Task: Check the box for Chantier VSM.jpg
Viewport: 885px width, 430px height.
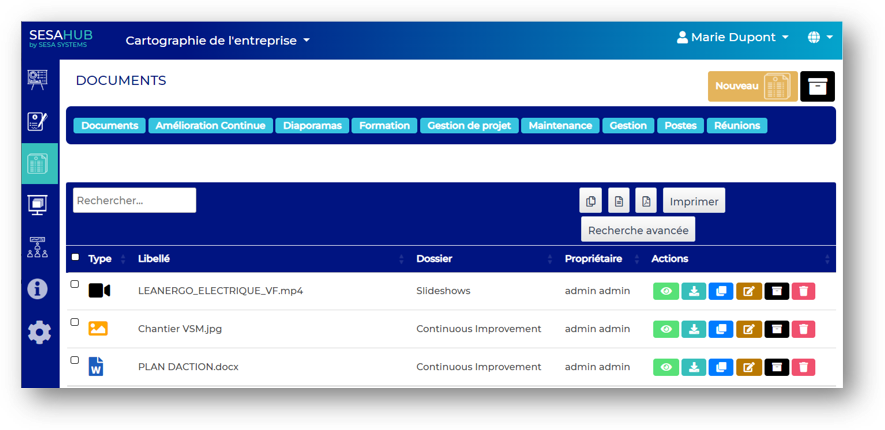Action: click(x=75, y=322)
